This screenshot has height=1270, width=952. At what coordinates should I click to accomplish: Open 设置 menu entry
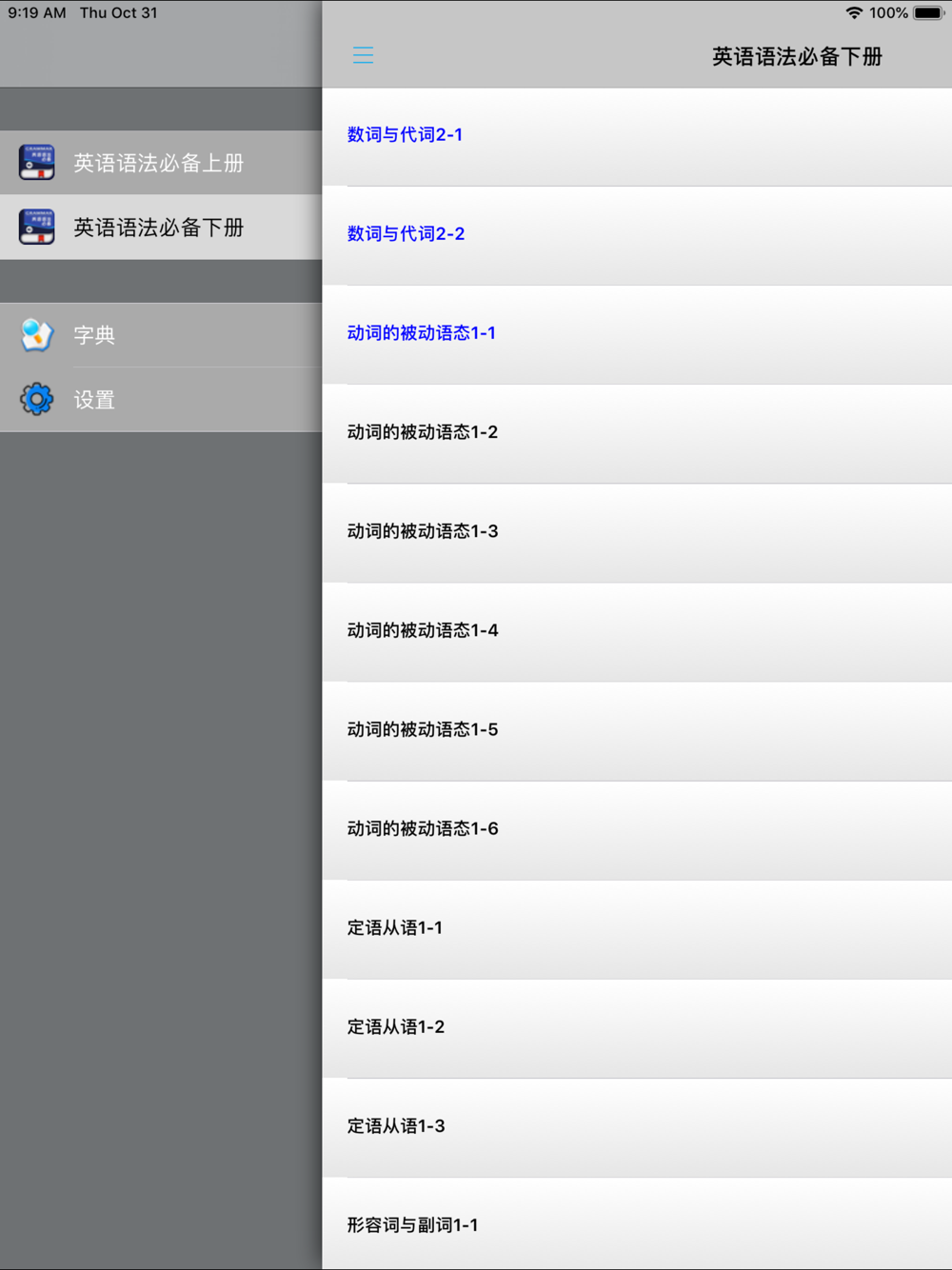(x=161, y=400)
